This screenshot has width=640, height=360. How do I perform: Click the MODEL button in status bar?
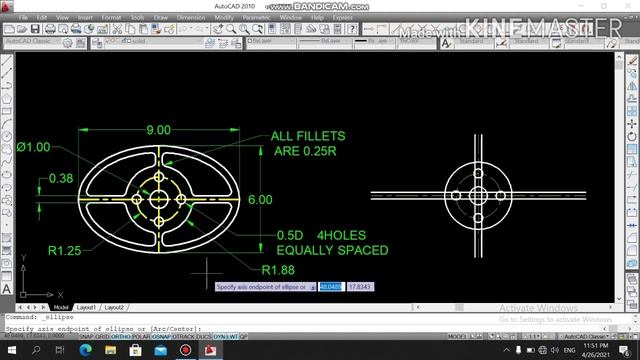457,337
